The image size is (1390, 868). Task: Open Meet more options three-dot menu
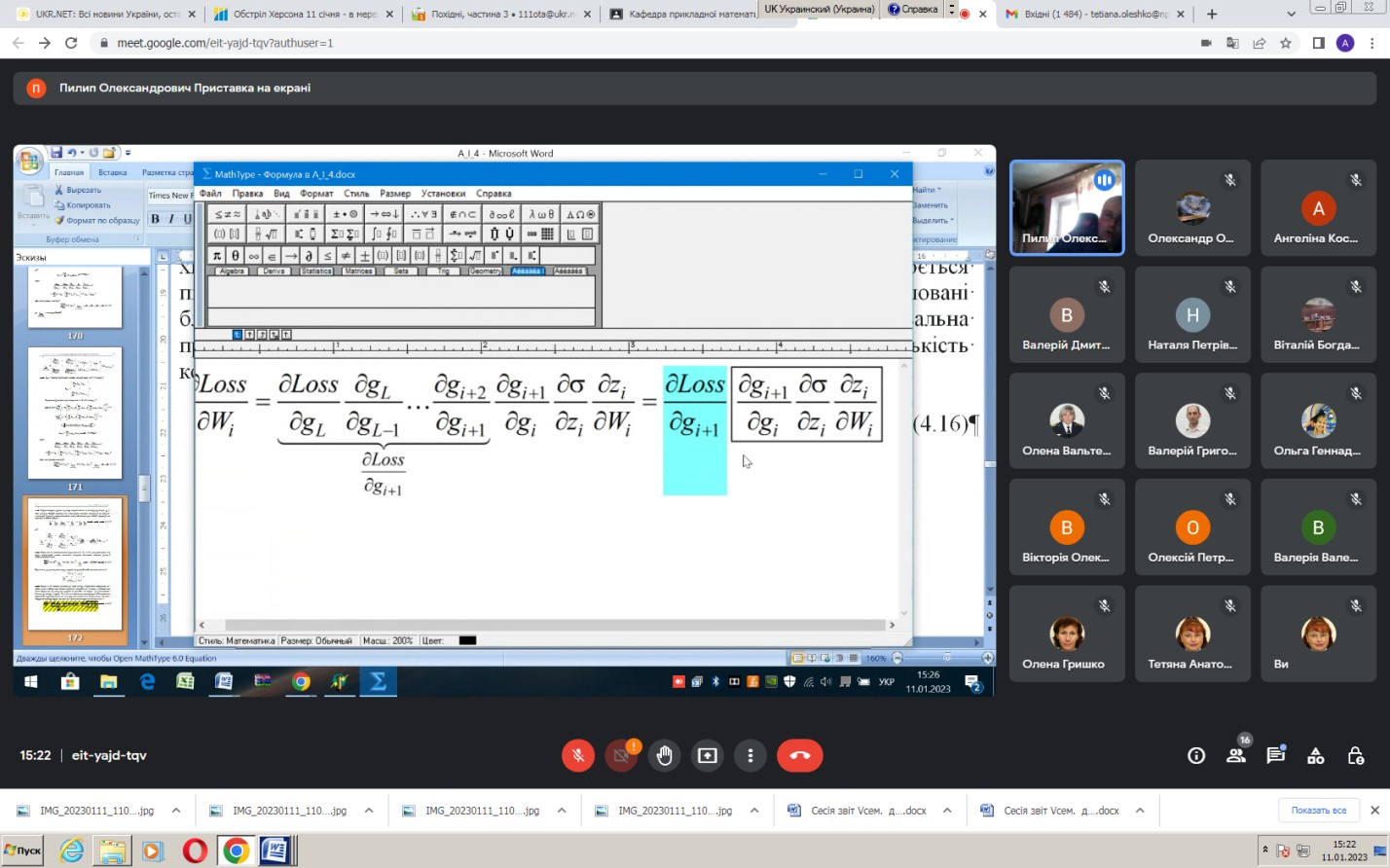click(750, 756)
